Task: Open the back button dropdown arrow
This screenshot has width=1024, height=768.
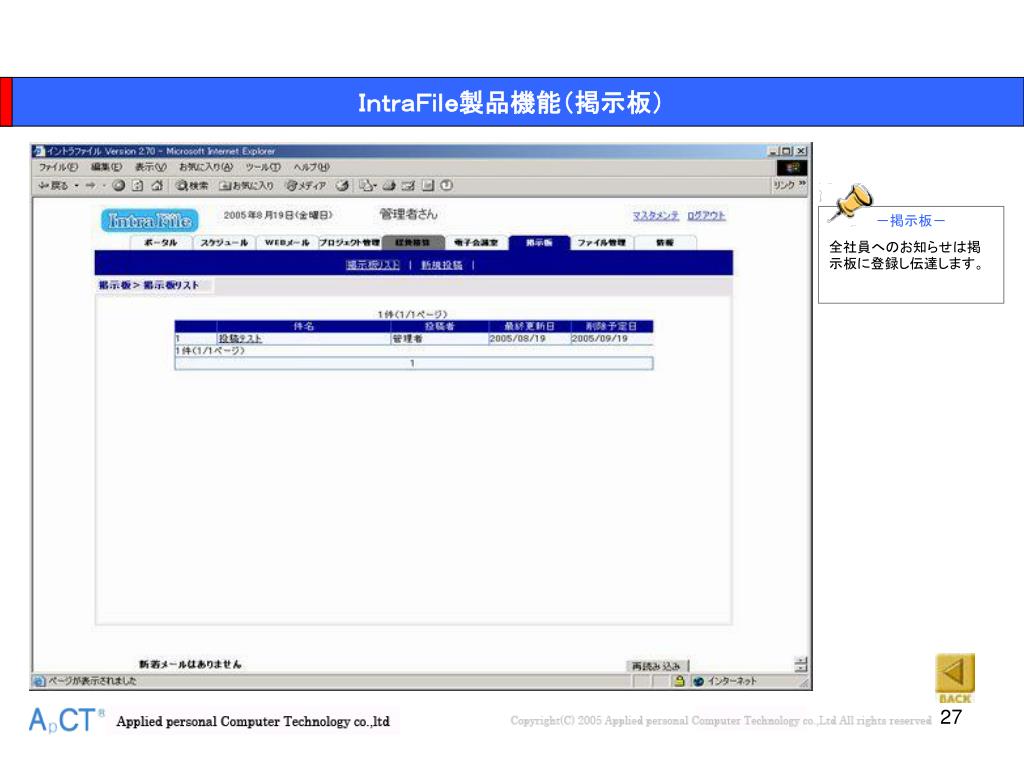Action: 76,186
